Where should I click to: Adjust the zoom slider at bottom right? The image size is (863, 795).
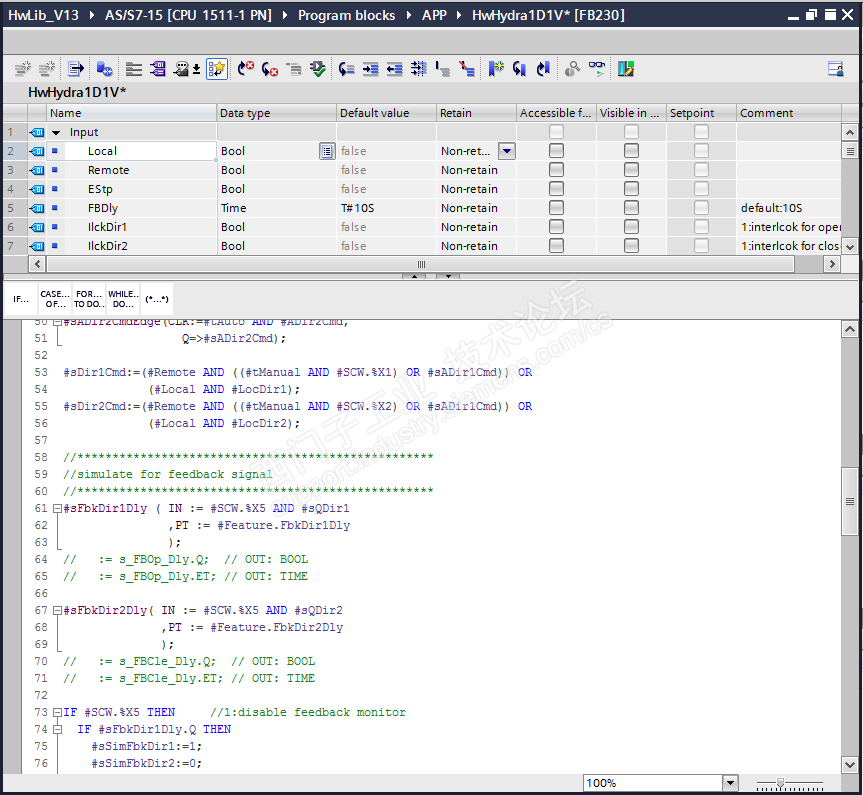coord(780,783)
